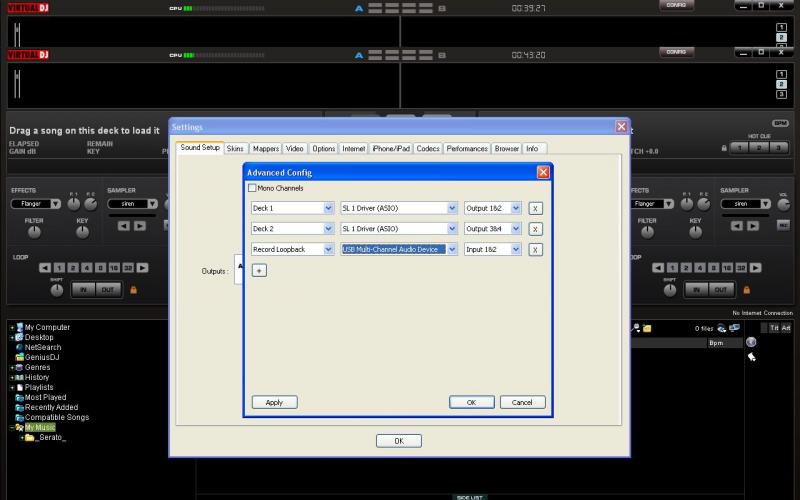Click left deck loop OUT button

coord(108,290)
